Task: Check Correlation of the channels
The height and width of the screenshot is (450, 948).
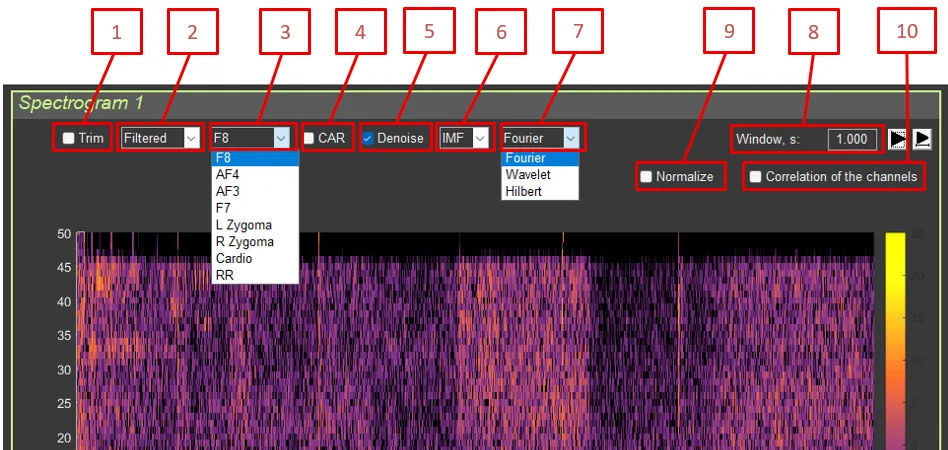Action: coord(756,177)
